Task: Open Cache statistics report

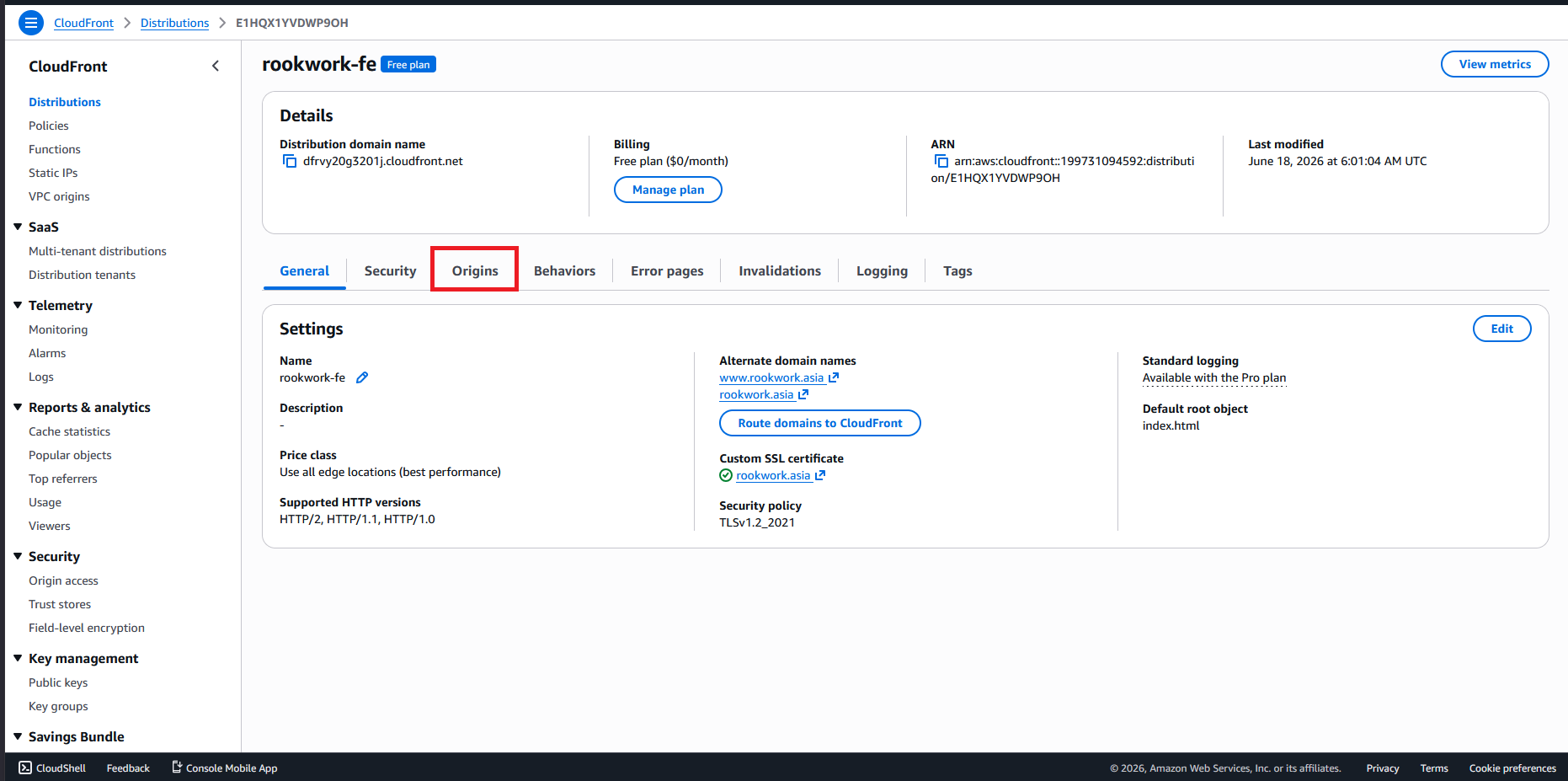Action: pos(69,431)
